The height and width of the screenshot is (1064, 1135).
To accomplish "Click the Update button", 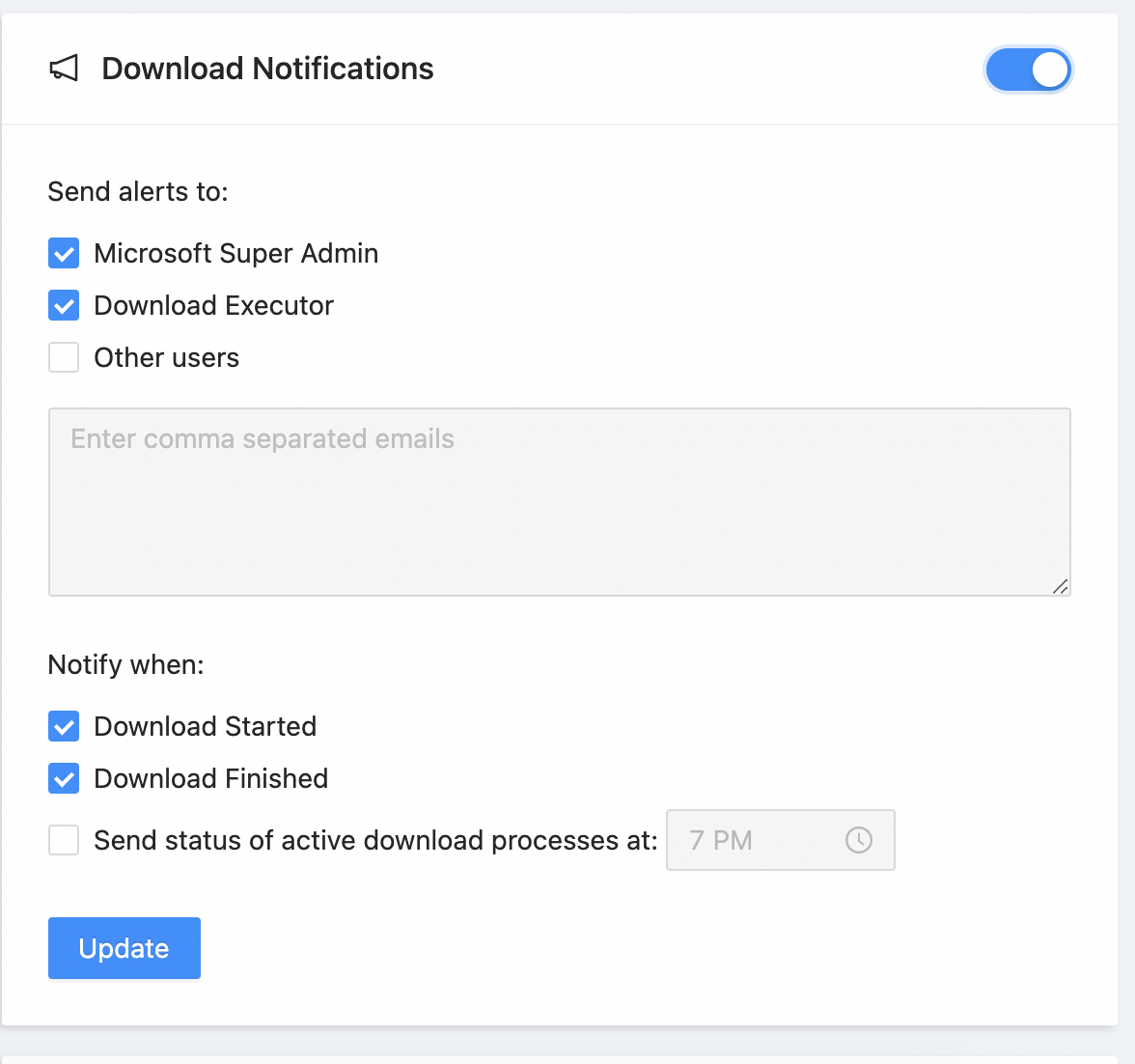I will click(125, 948).
